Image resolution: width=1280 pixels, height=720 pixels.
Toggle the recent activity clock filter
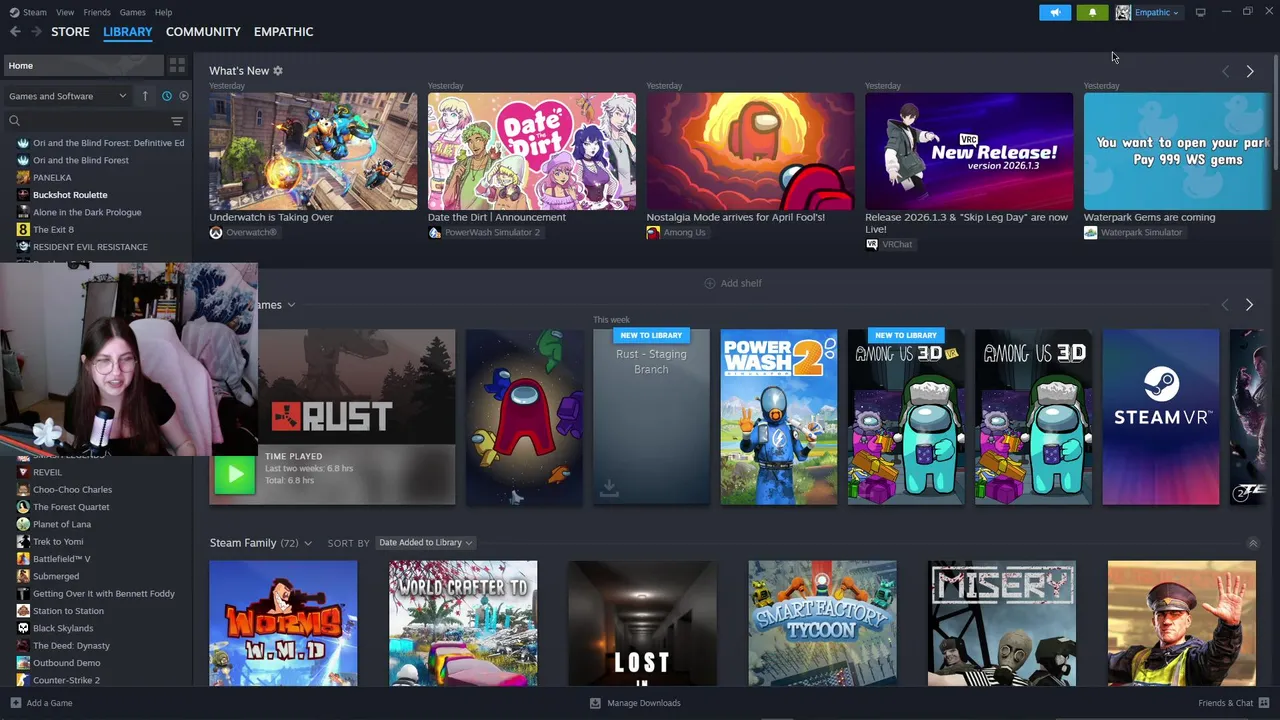click(167, 96)
